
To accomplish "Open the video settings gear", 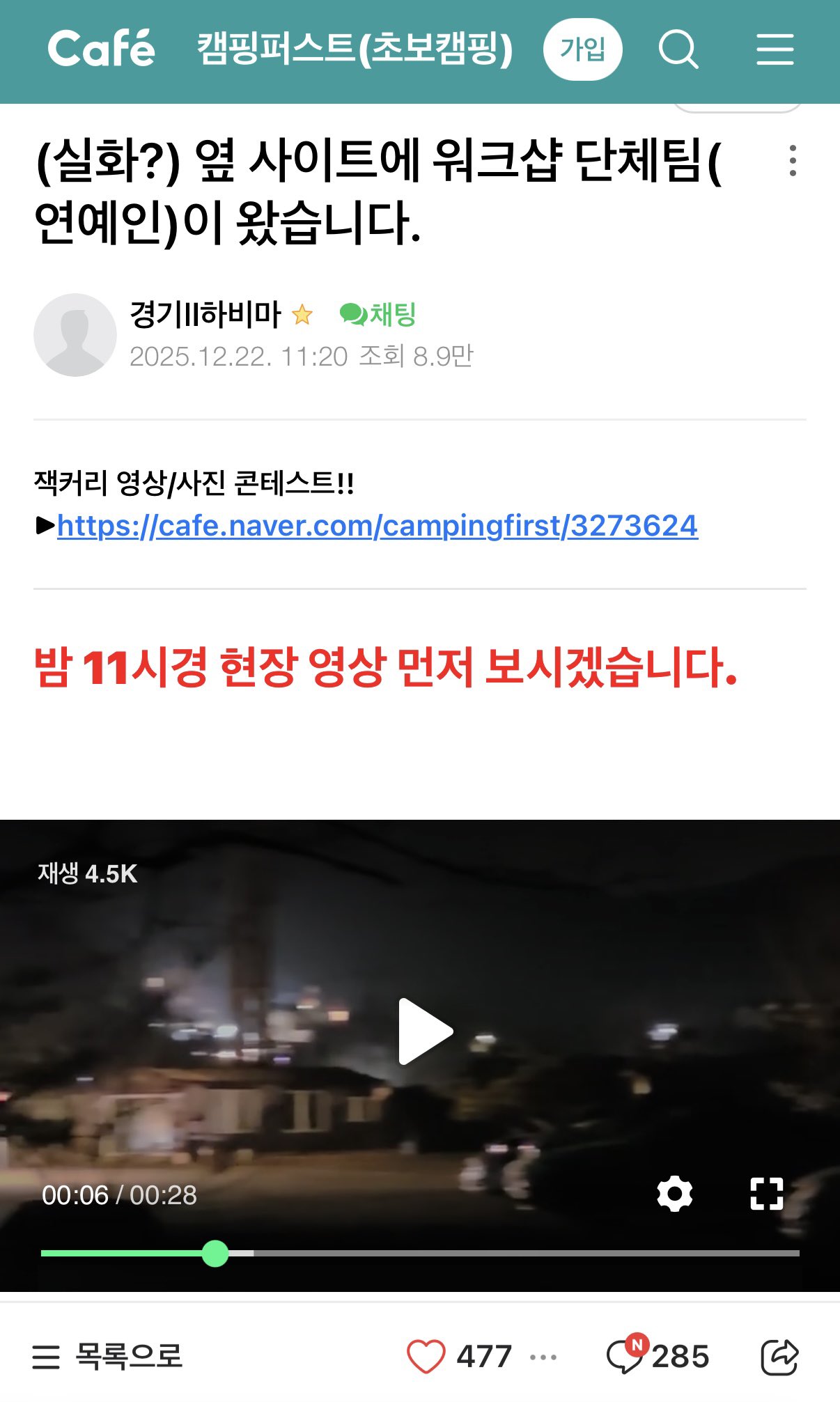I will point(674,1194).
